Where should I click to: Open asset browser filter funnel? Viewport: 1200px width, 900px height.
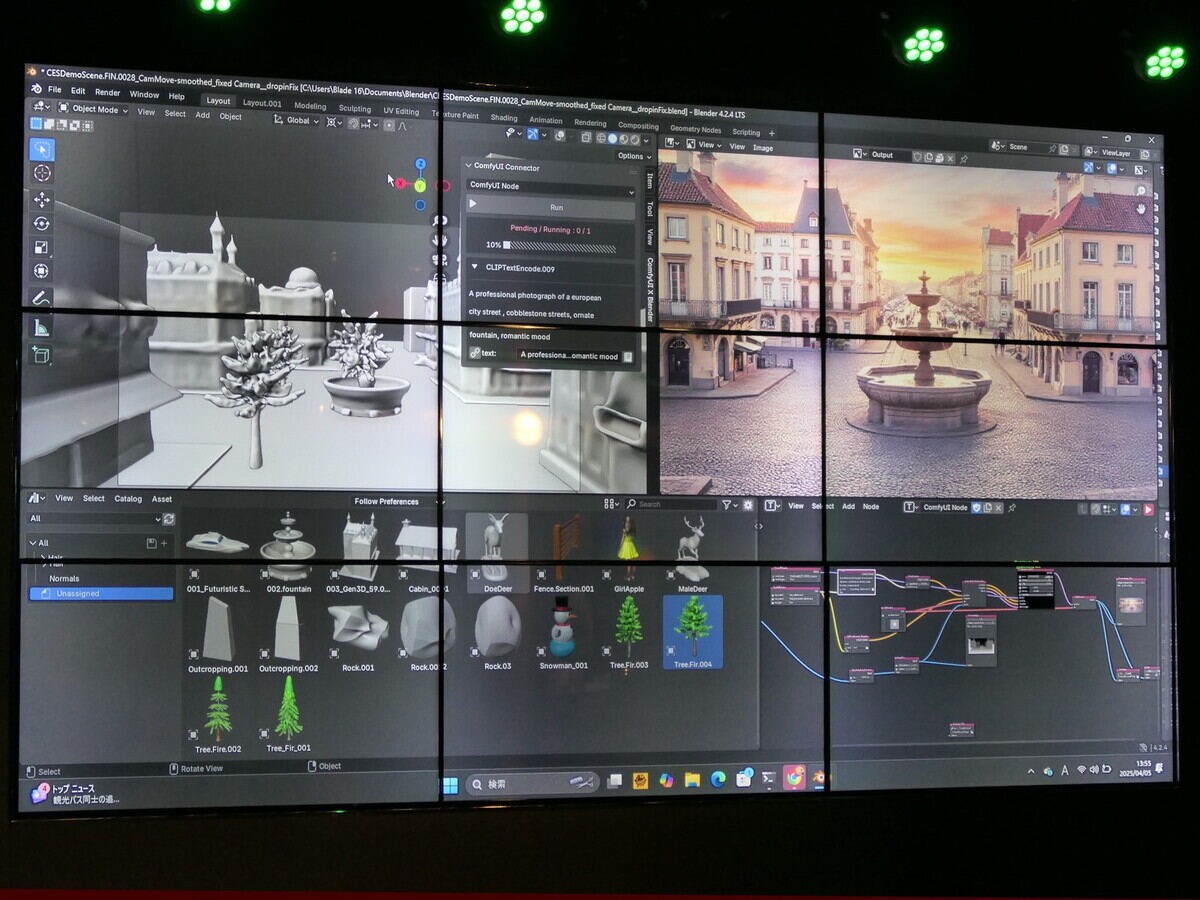click(x=729, y=505)
